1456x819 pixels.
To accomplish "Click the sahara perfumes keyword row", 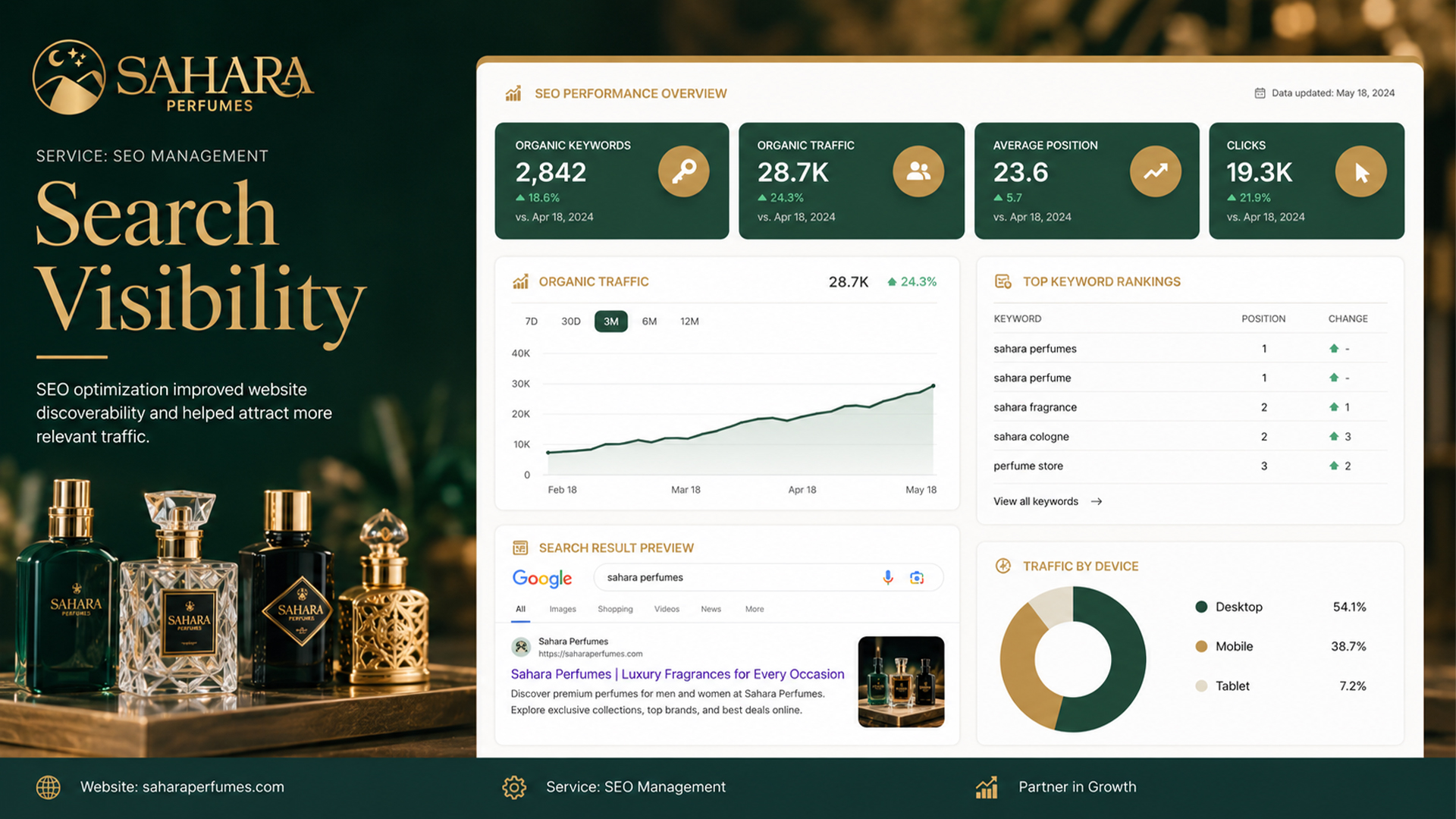I will click(1190, 349).
